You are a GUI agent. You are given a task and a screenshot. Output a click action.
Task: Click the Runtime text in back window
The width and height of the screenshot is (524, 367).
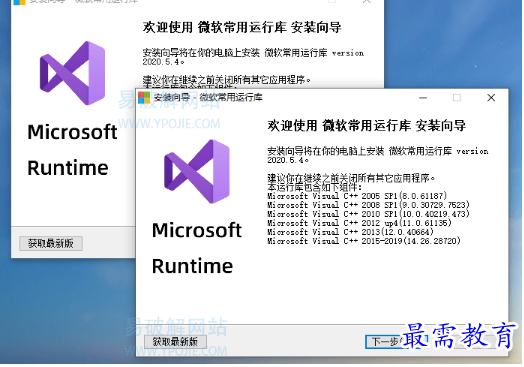click(x=68, y=168)
